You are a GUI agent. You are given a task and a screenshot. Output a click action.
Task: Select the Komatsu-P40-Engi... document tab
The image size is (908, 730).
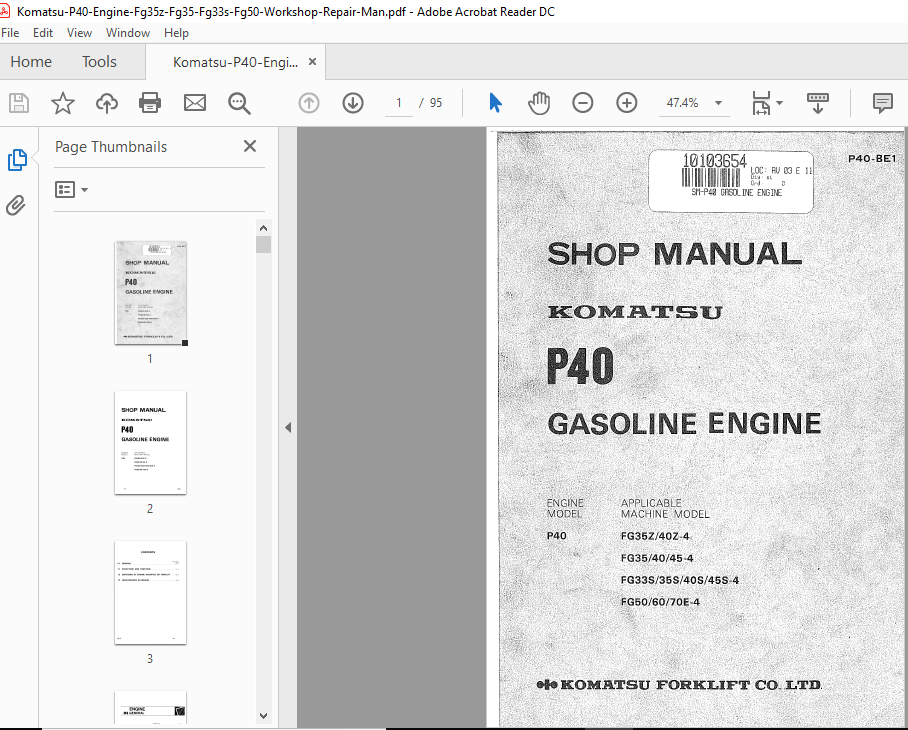coord(235,62)
